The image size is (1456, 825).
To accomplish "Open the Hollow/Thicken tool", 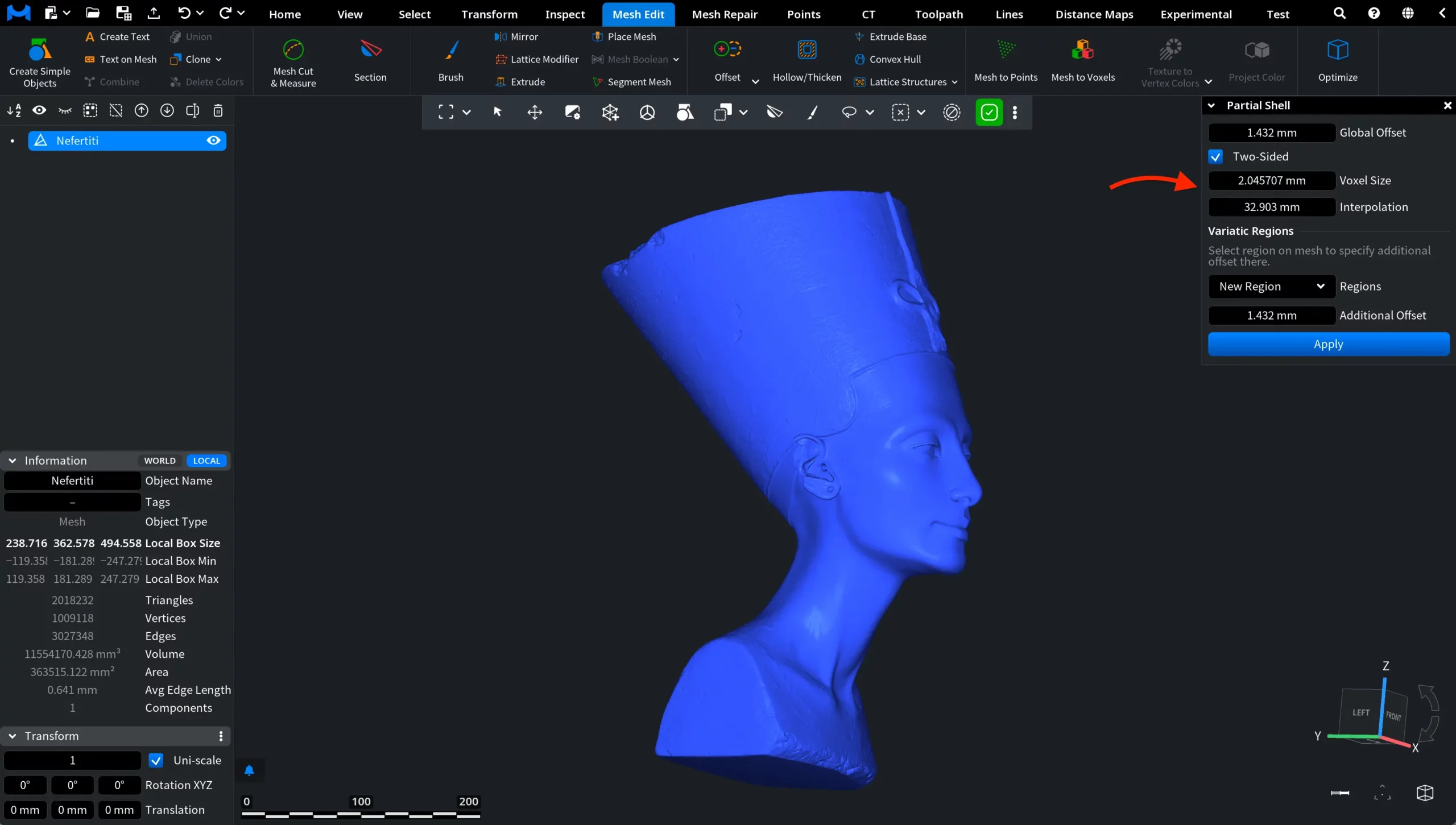I will (806, 61).
